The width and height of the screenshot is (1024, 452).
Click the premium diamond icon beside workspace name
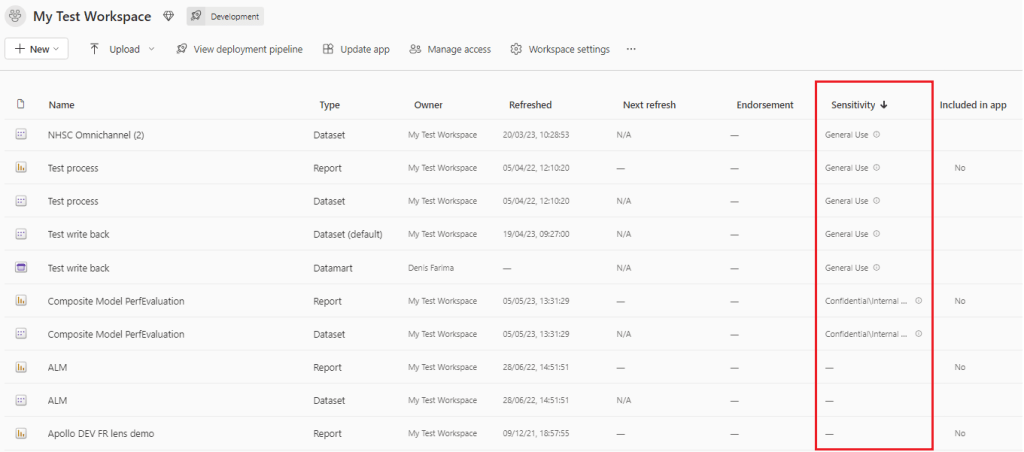click(168, 17)
